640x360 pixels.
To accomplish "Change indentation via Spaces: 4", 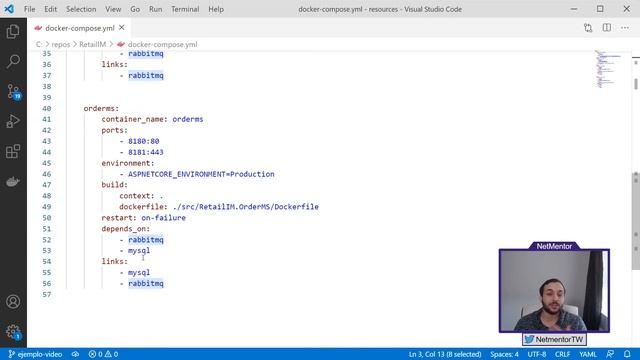I will [504, 354].
